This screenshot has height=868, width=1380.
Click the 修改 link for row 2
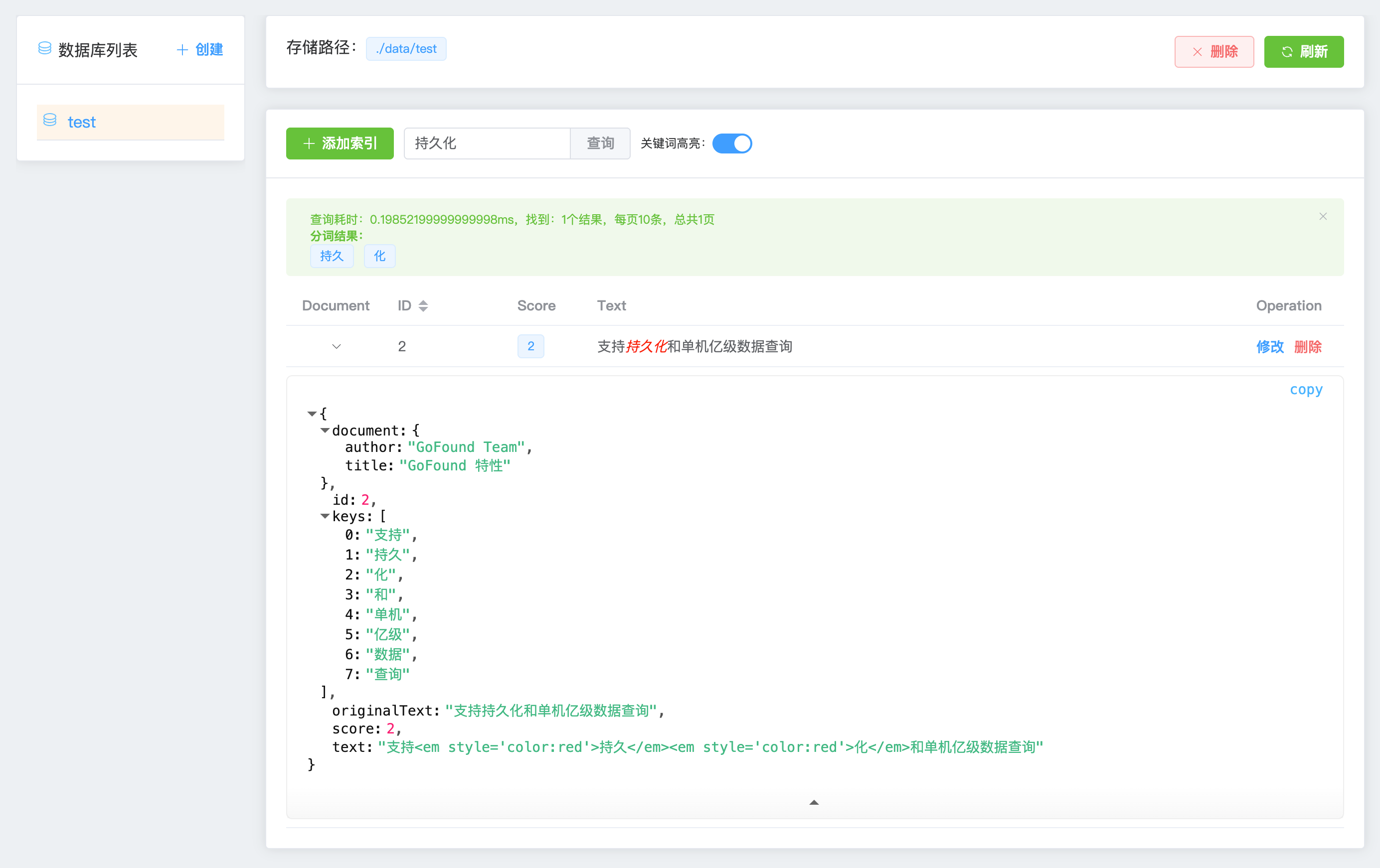(x=1269, y=347)
